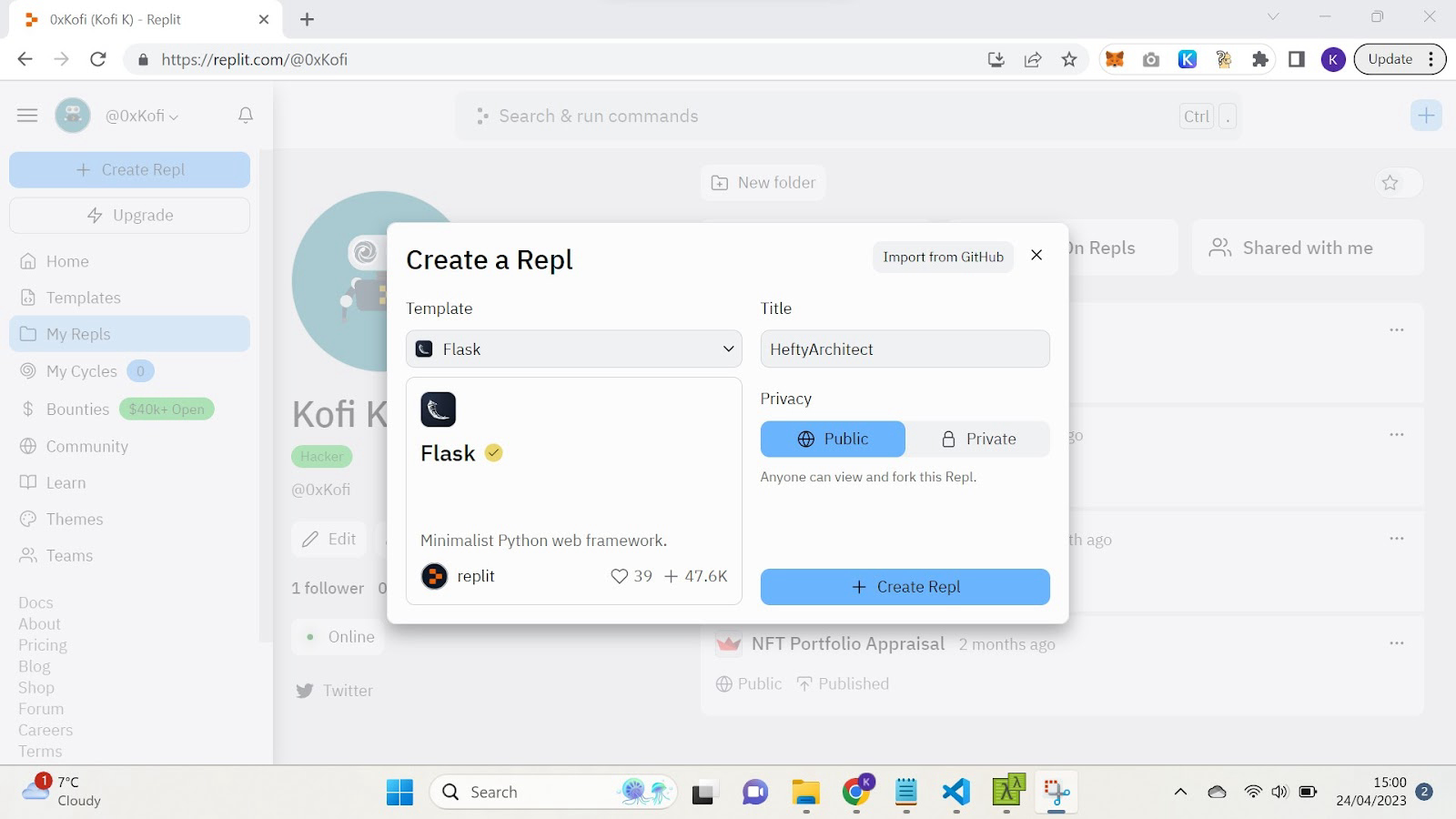Open Visual Studio Code from taskbar
The image size is (1456, 819).
[955, 792]
